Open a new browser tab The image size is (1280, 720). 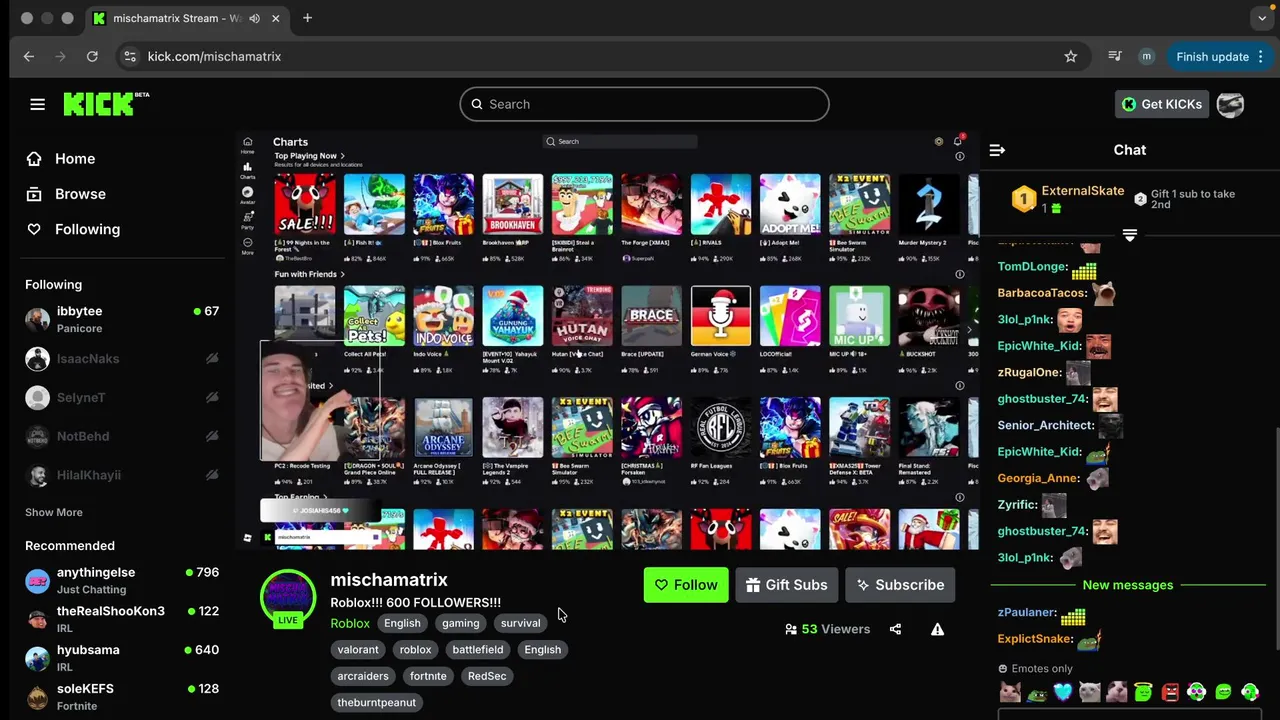(x=307, y=18)
